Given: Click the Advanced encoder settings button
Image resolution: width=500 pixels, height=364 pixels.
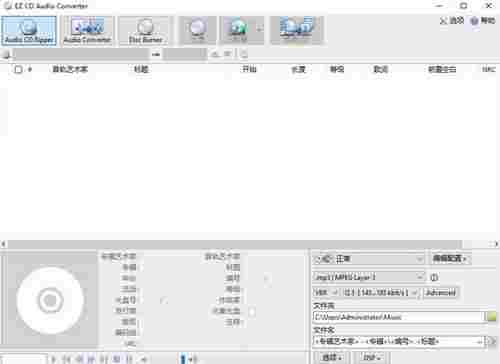Looking at the screenshot, I should (x=441, y=293).
